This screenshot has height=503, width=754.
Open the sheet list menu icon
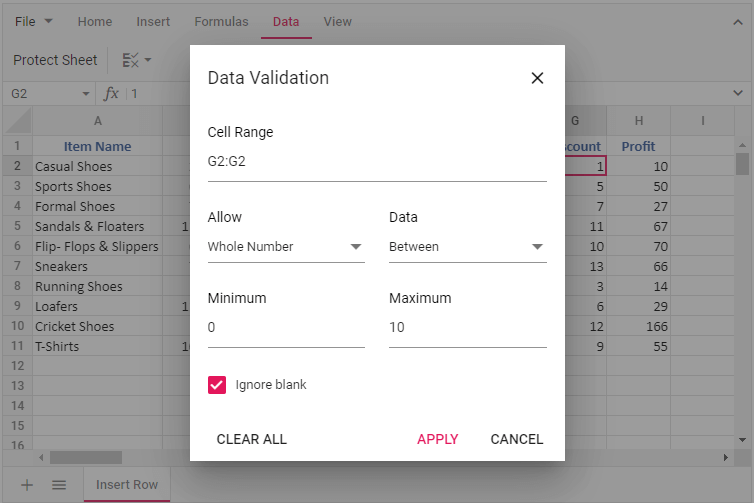[59, 485]
